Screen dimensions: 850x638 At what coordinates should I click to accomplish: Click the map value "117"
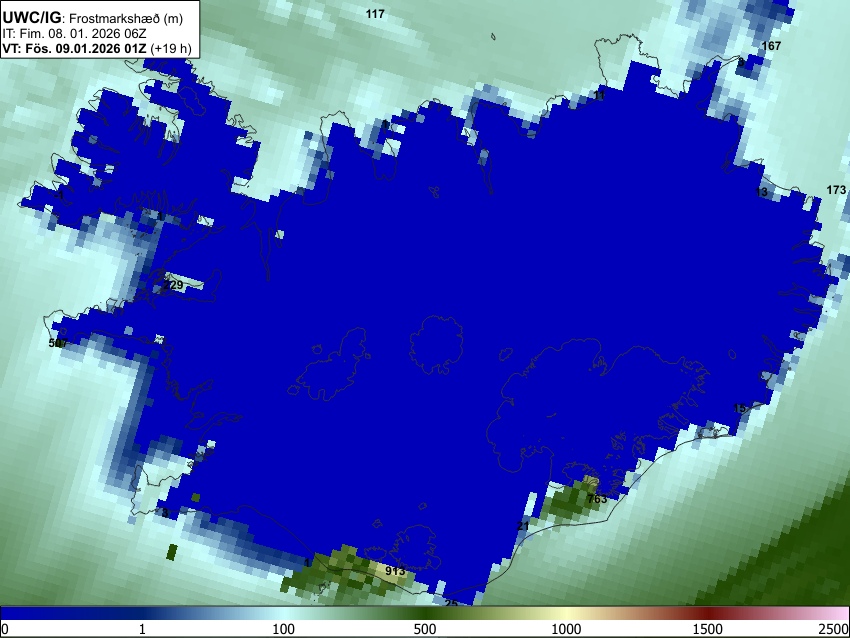pos(375,14)
